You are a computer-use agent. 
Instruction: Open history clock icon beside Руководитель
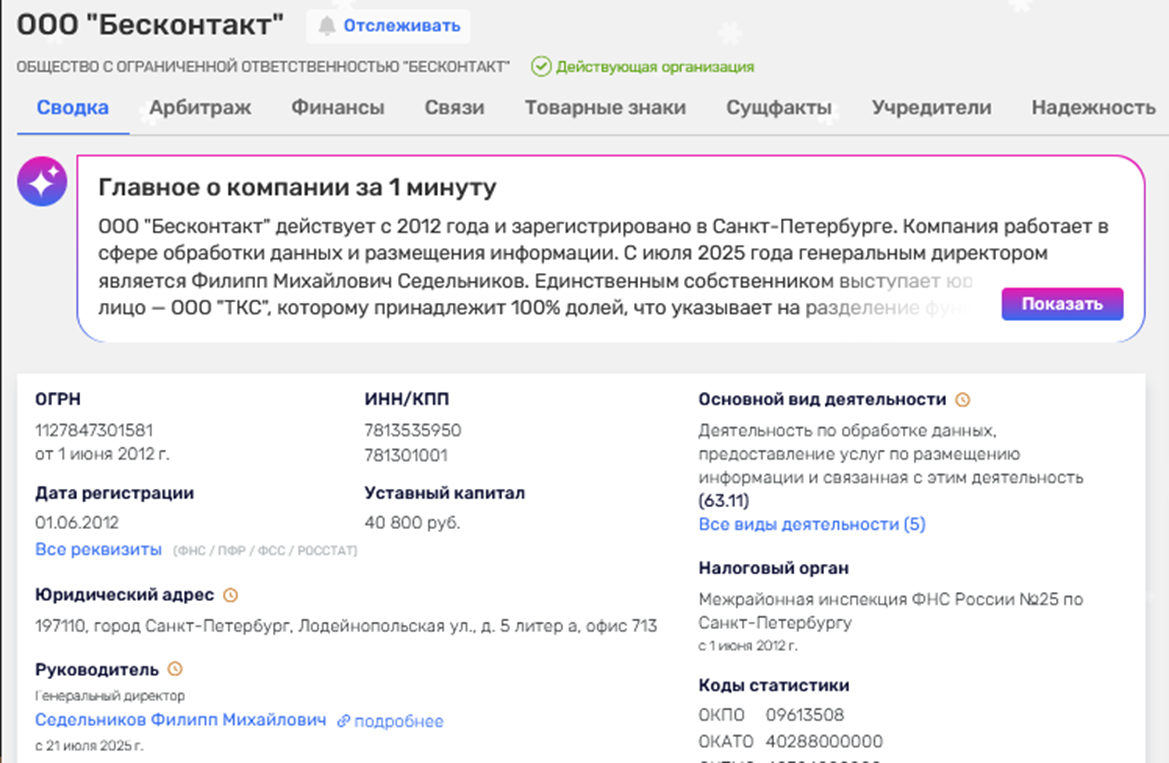[175, 669]
